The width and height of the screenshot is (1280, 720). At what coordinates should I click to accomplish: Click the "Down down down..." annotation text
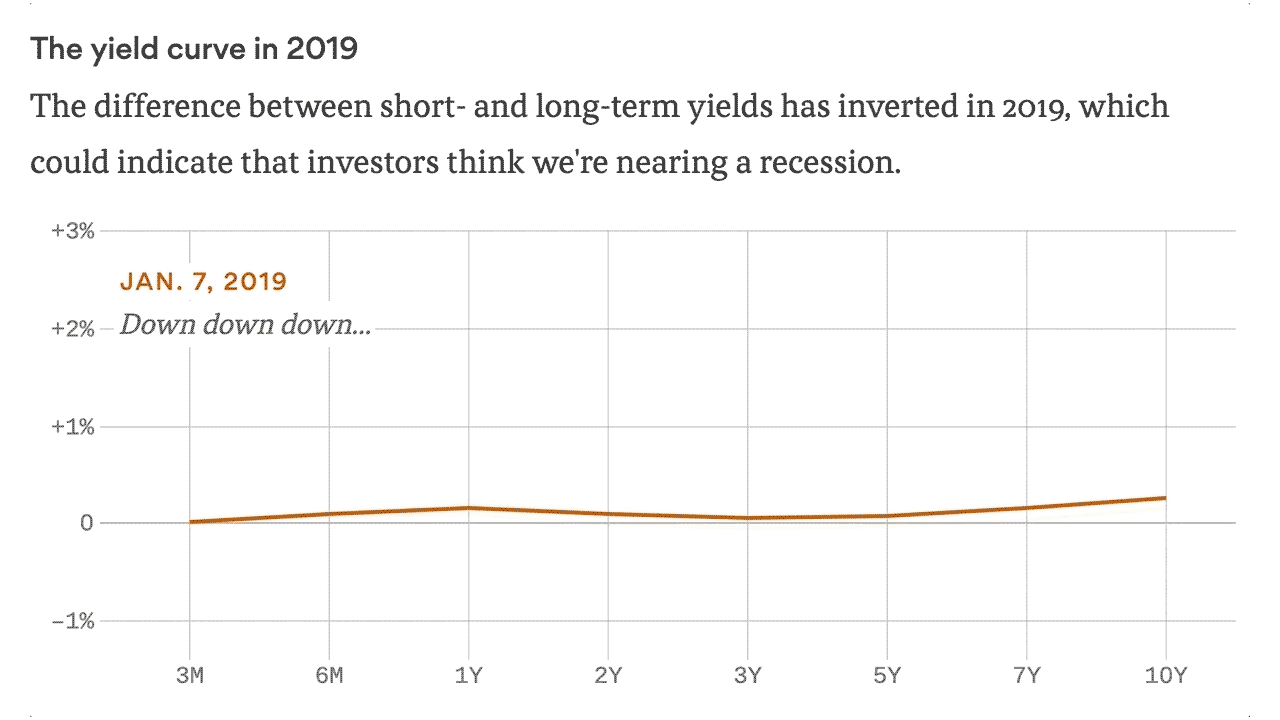pos(245,325)
